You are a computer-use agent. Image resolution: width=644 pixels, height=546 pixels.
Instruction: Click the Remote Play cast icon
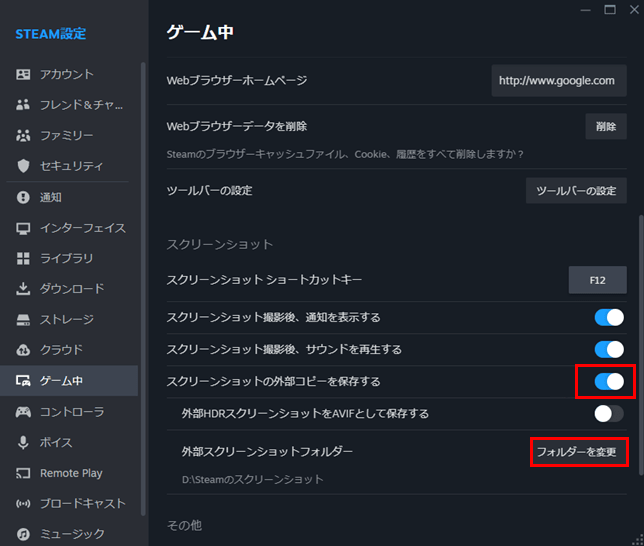pos(23,473)
